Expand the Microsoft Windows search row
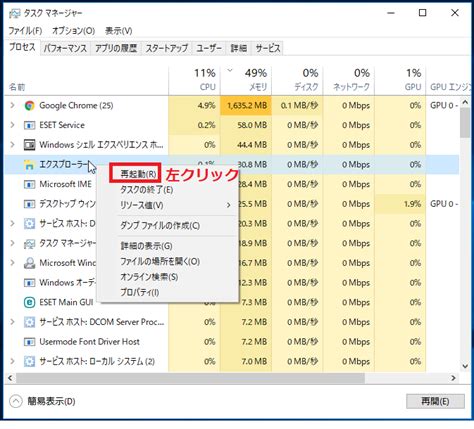474x429 pixels. 12,263
